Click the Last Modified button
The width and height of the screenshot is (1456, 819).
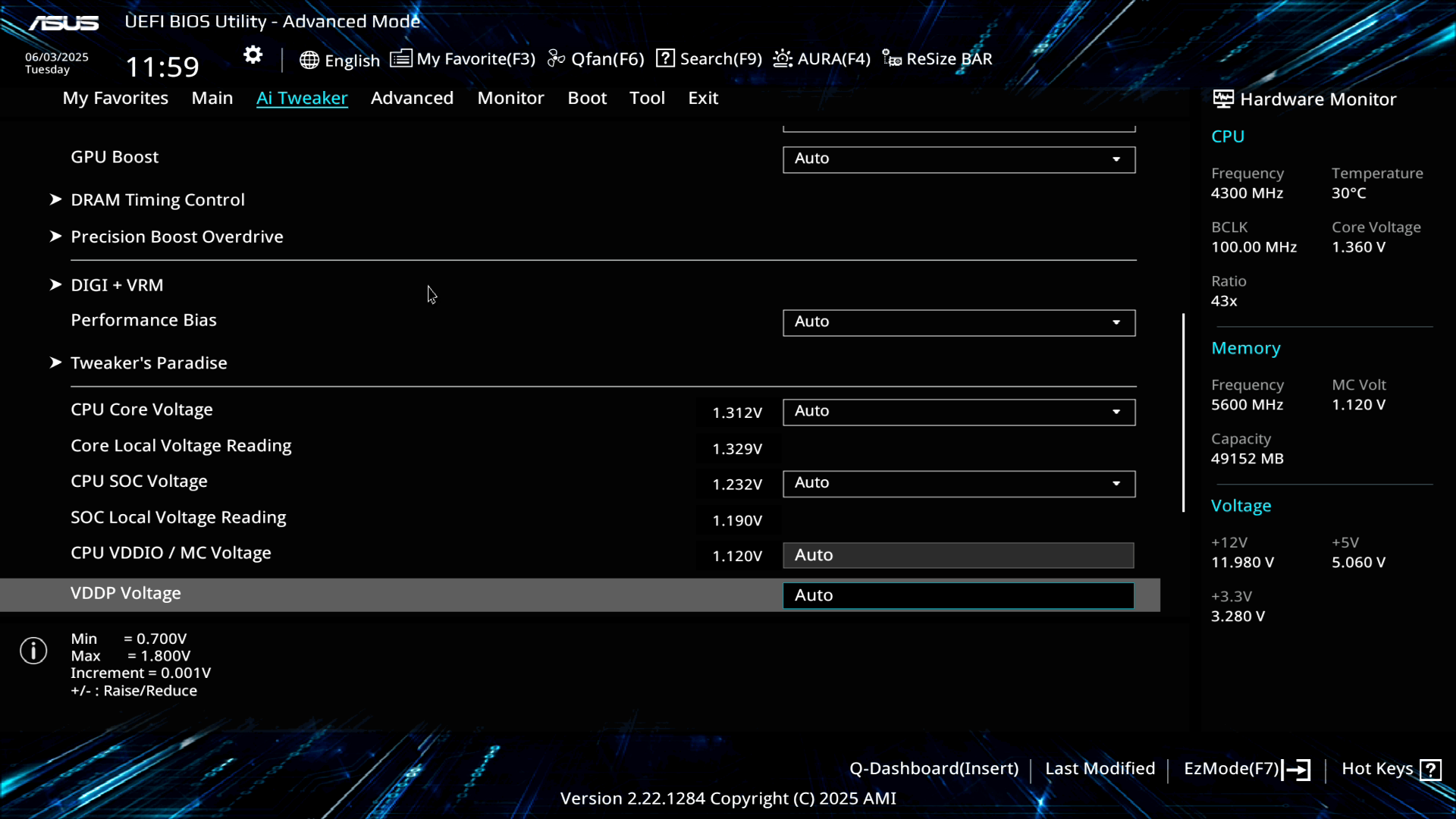[x=1100, y=769]
